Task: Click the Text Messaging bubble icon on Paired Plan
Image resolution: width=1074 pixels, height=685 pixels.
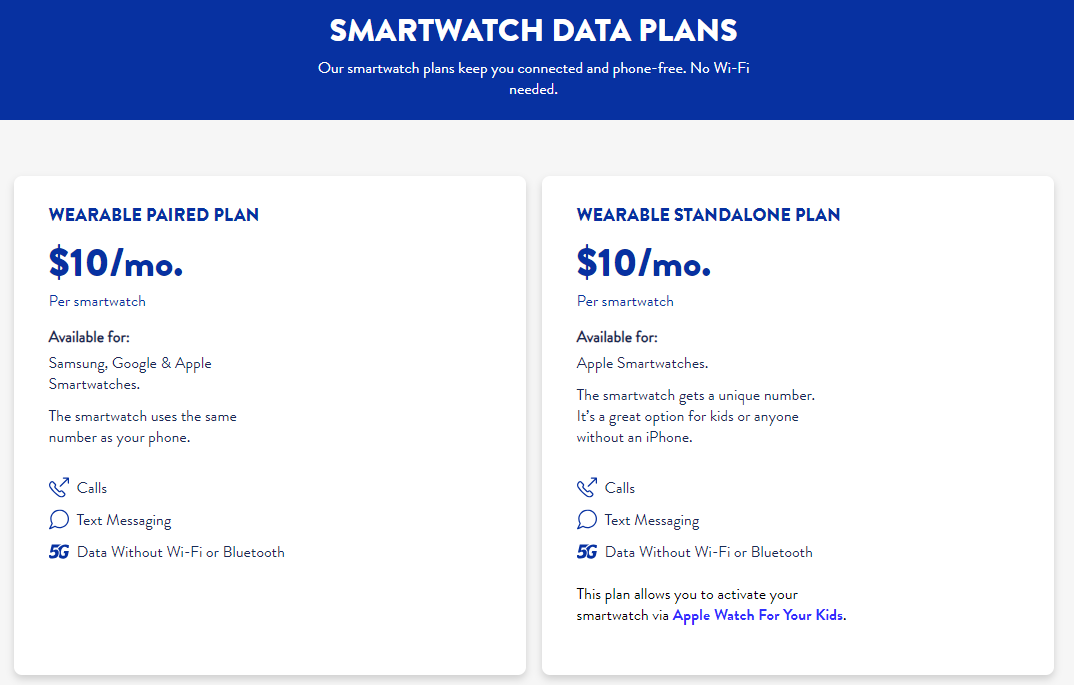Action: (x=58, y=519)
